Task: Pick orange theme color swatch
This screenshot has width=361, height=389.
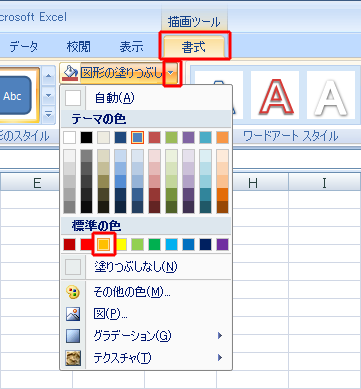Action: tap(222, 137)
